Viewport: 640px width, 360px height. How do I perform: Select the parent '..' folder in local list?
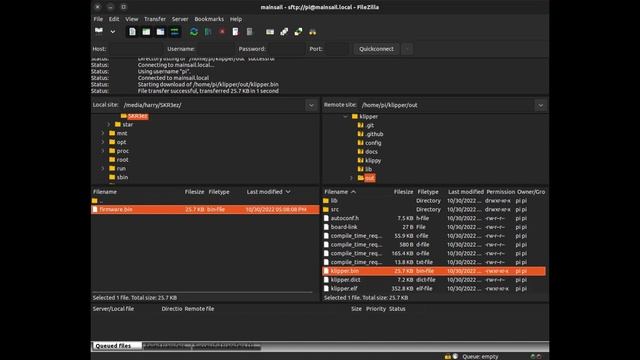pyautogui.click(x=205, y=200)
